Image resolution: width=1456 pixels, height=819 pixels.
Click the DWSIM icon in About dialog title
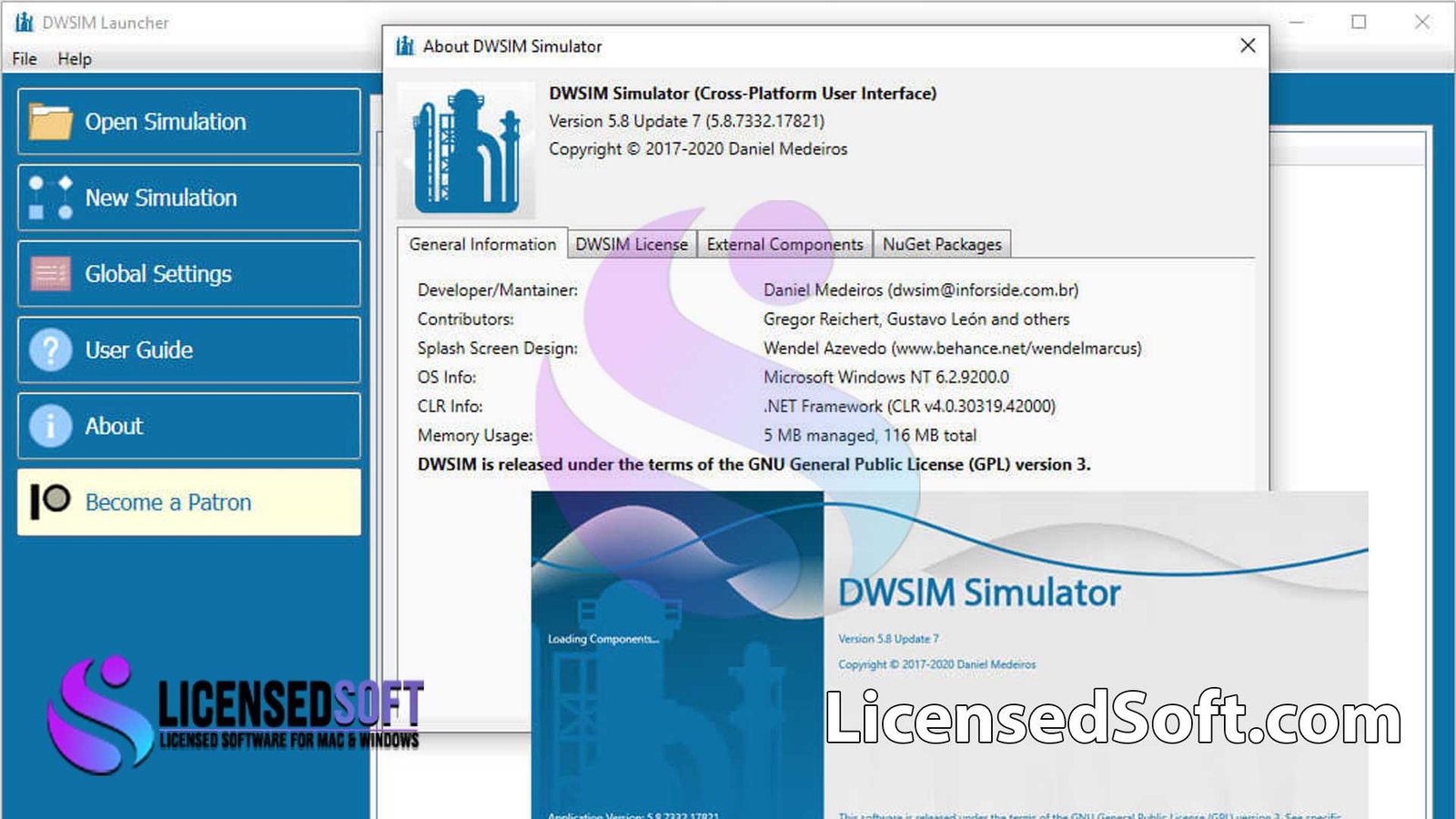point(405,45)
